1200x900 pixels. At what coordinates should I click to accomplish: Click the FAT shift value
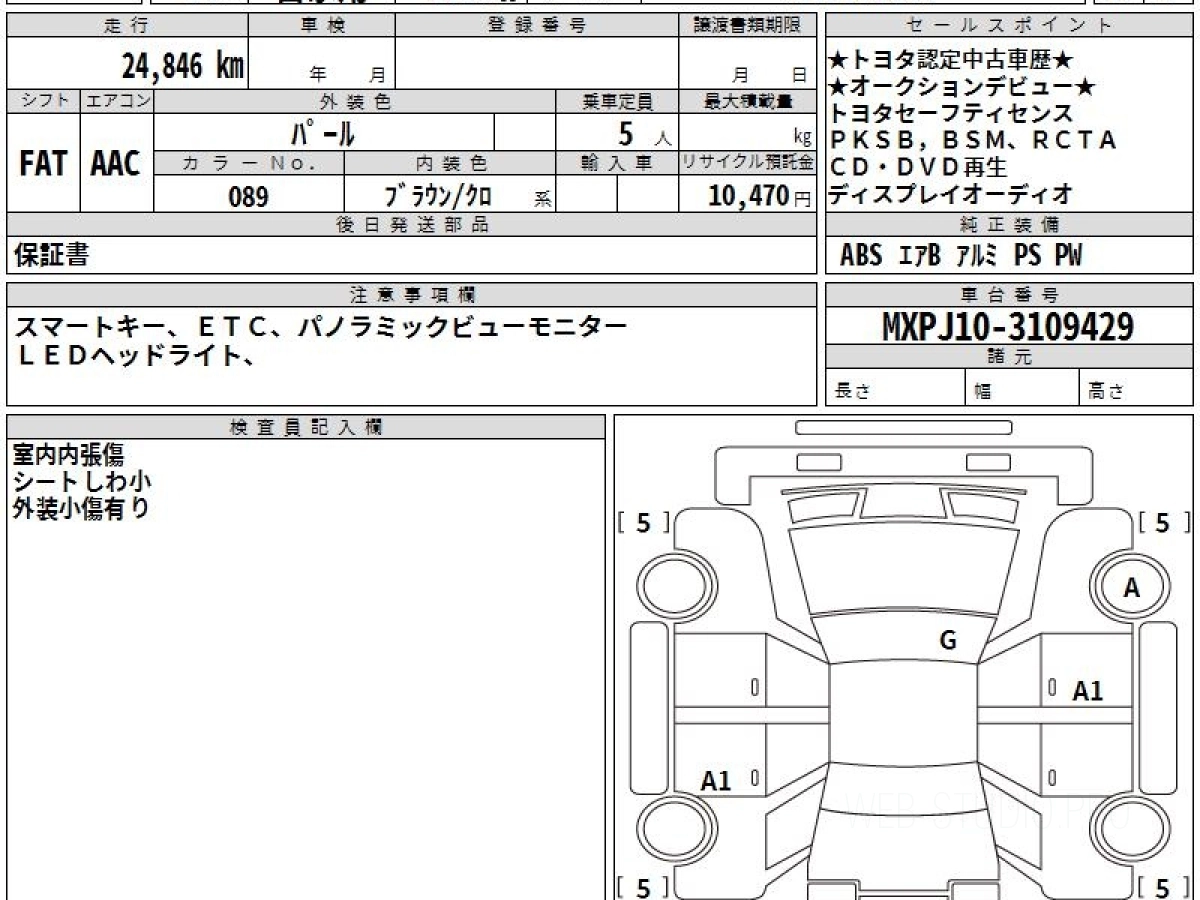tap(43, 164)
